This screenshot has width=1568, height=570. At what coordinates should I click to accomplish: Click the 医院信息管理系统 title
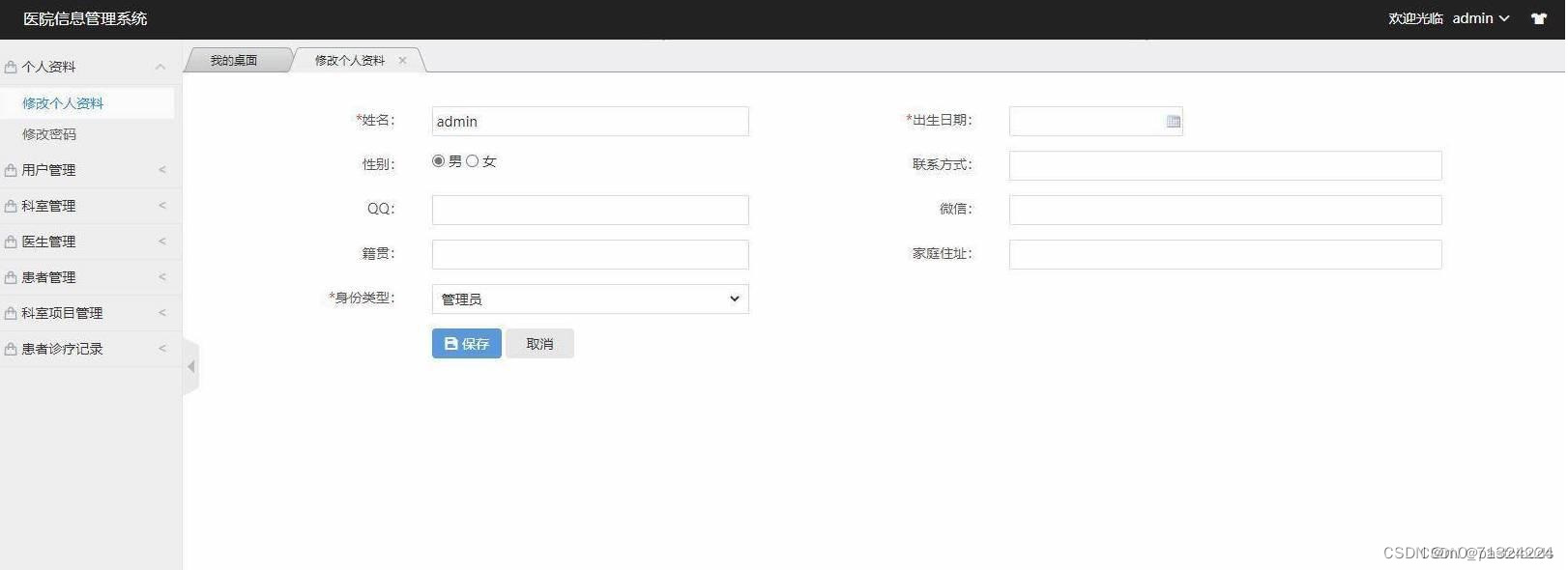(85, 18)
